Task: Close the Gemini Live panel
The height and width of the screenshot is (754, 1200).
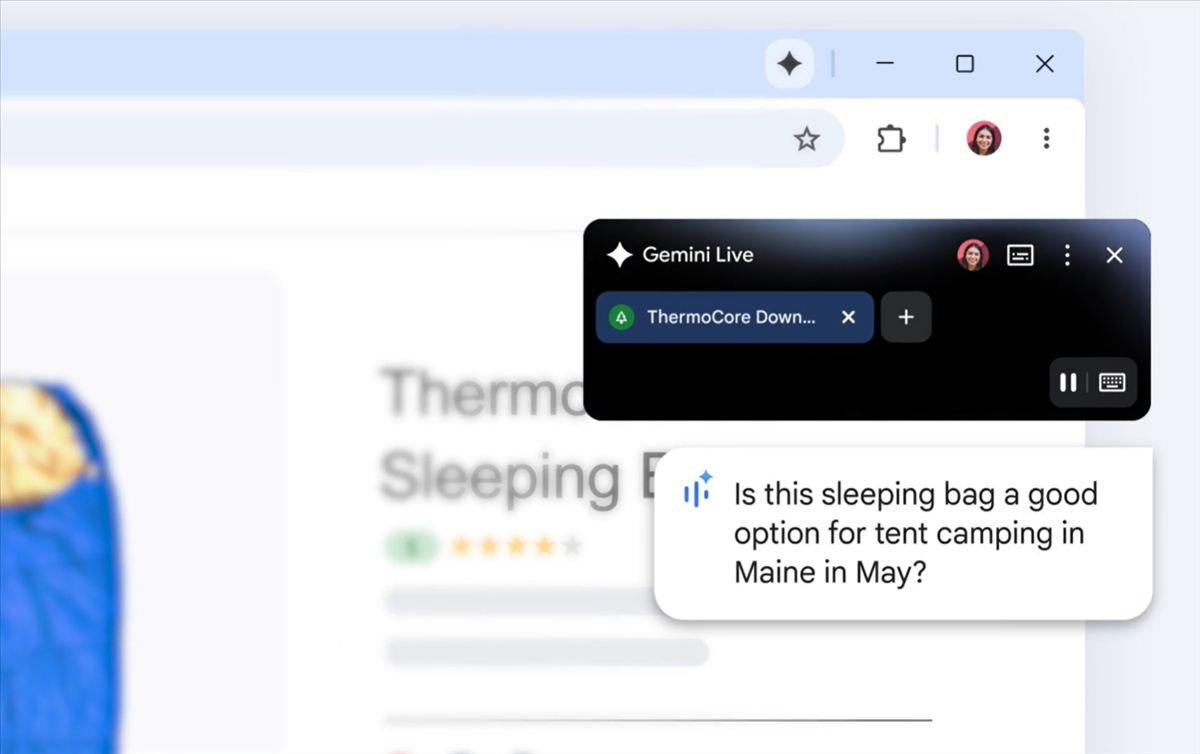Action: coord(1114,255)
